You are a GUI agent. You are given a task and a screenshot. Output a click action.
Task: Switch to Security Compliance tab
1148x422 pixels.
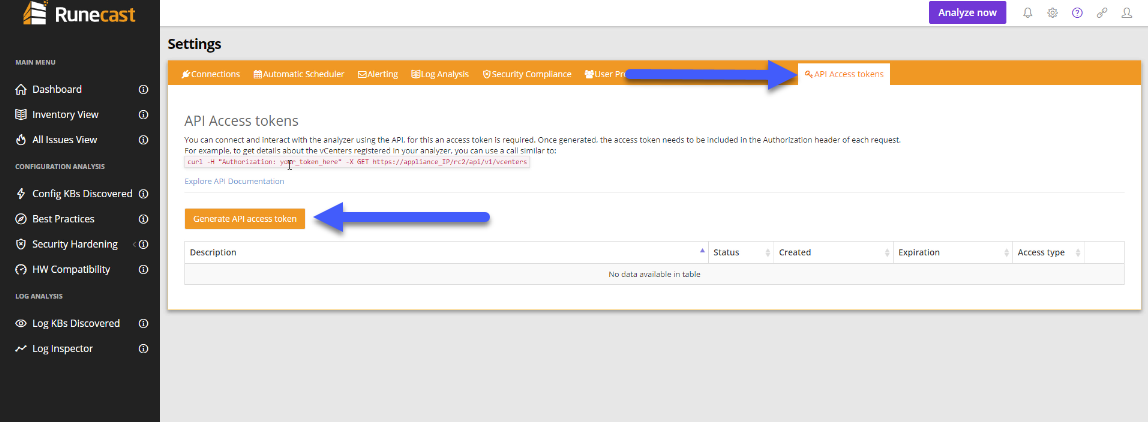click(x=527, y=74)
